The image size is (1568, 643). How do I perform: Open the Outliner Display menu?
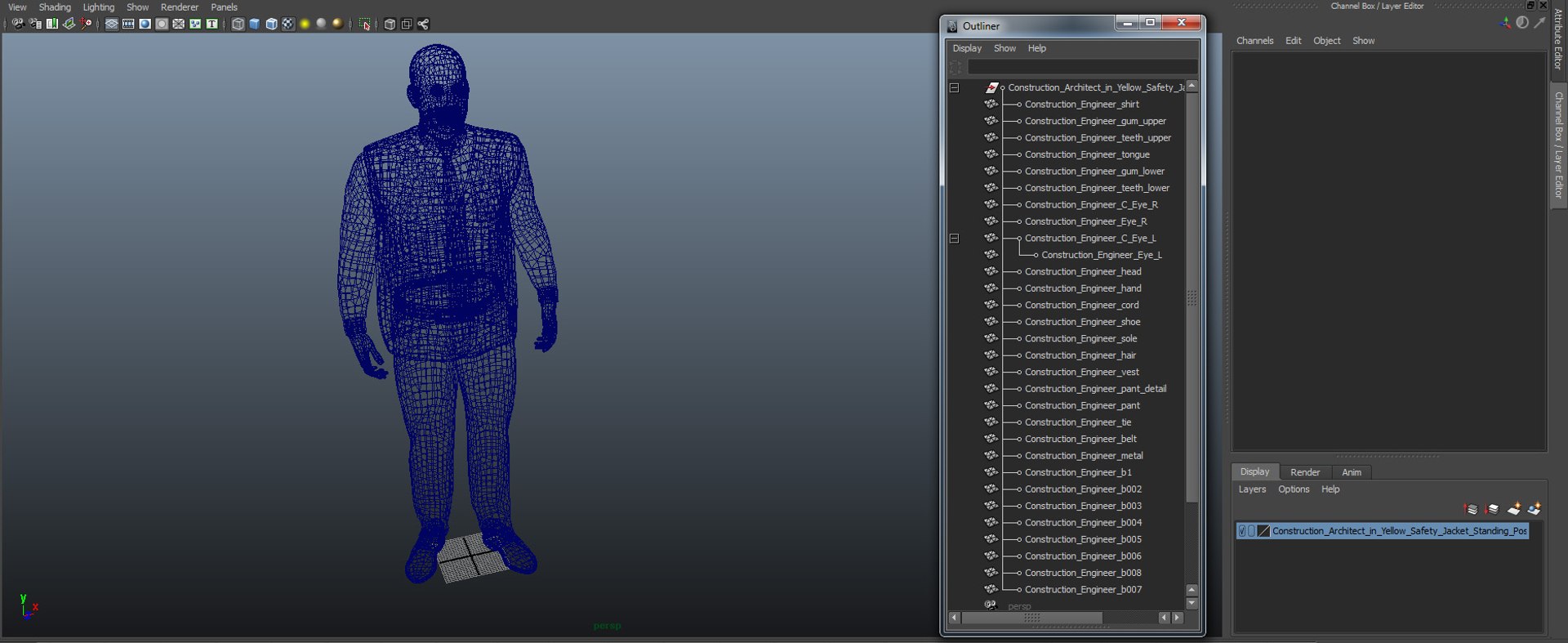tap(967, 48)
